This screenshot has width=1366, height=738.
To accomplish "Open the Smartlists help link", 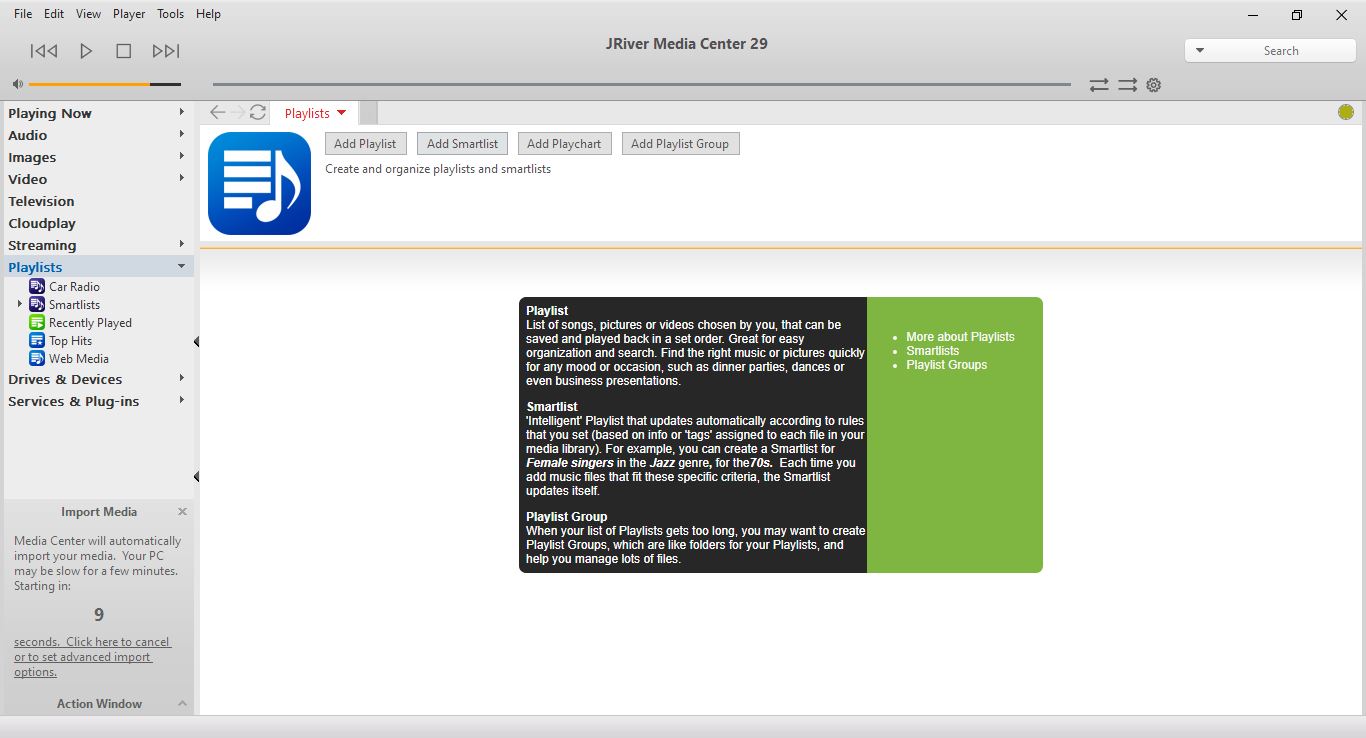I will (x=932, y=351).
